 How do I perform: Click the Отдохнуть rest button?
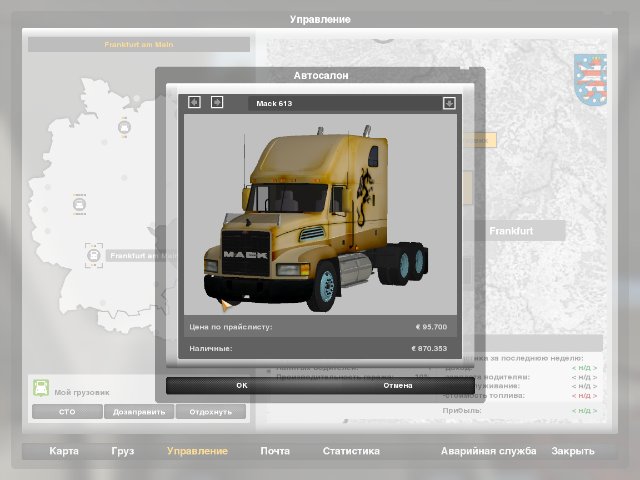click(x=211, y=412)
